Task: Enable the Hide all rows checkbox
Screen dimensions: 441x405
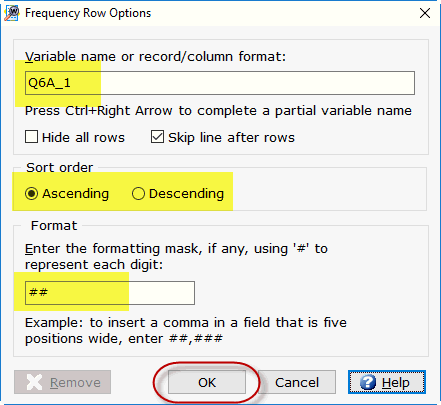Action: click(x=31, y=137)
